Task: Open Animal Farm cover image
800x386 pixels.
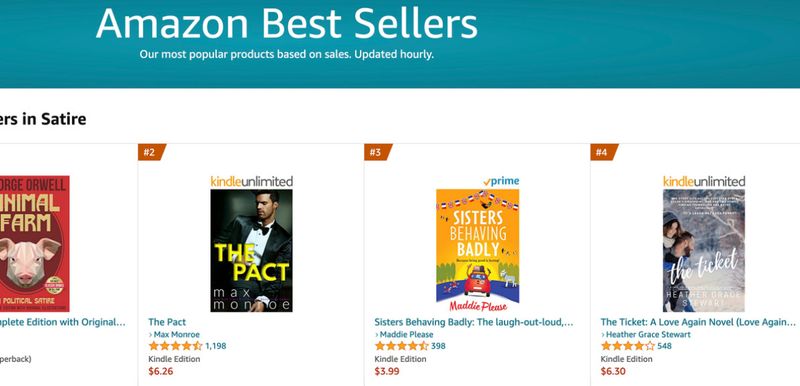Action: [x=34, y=244]
